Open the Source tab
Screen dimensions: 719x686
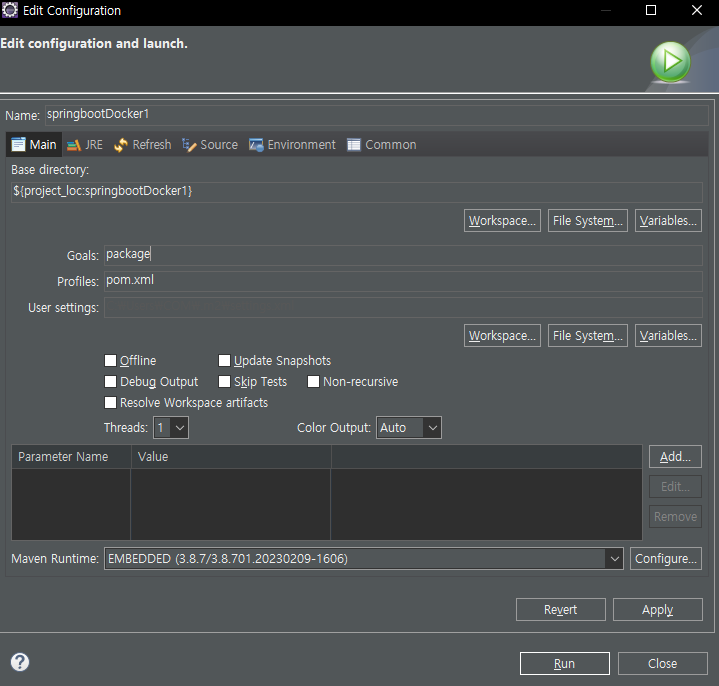[210, 145]
